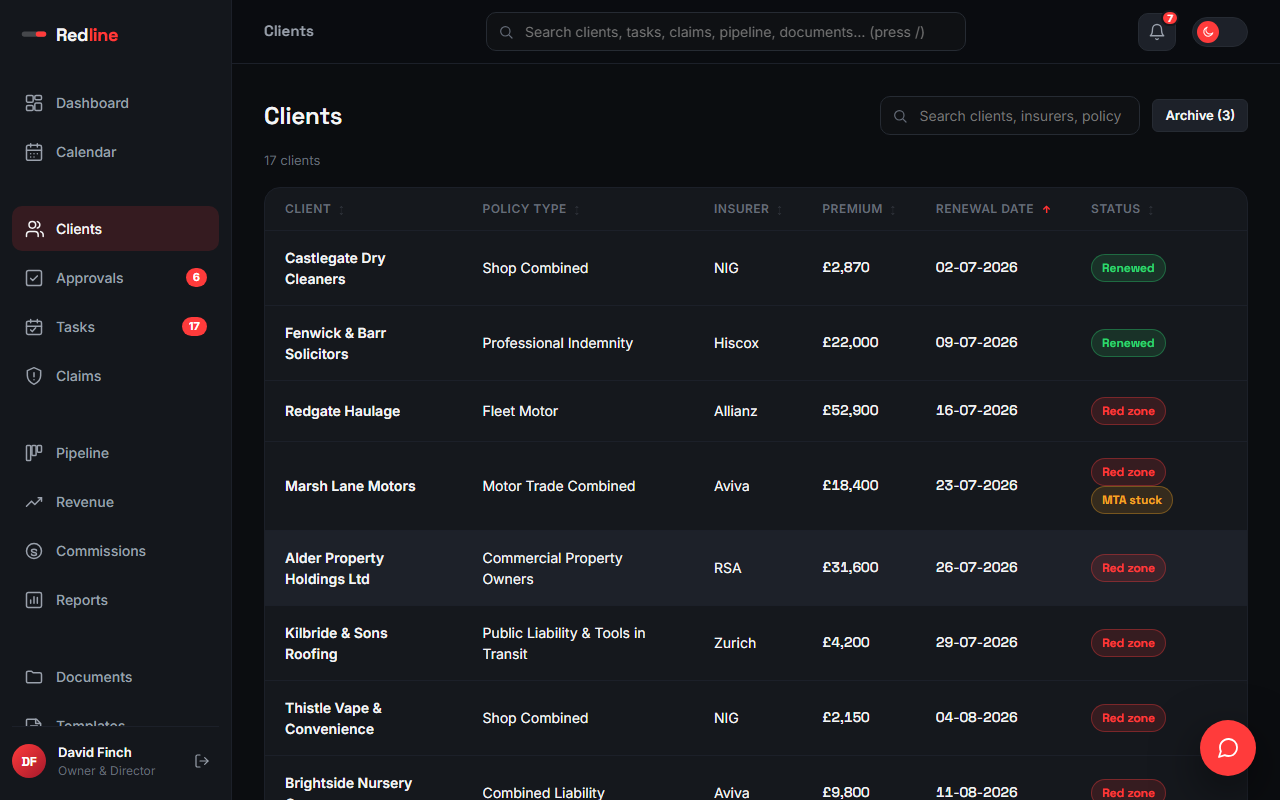Image resolution: width=1280 pixels, height=800 pixels.
Task: Focus the clients search field
Action: coord(1010,116)
